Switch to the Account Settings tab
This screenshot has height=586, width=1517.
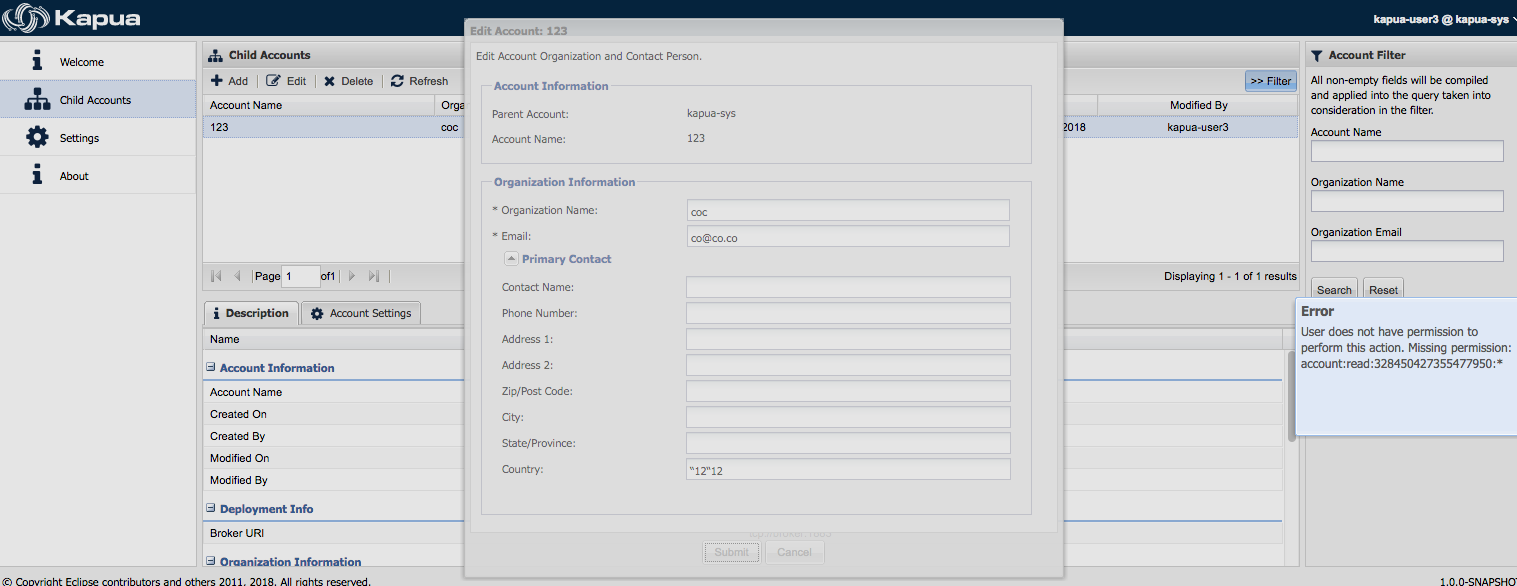(360, 313)
